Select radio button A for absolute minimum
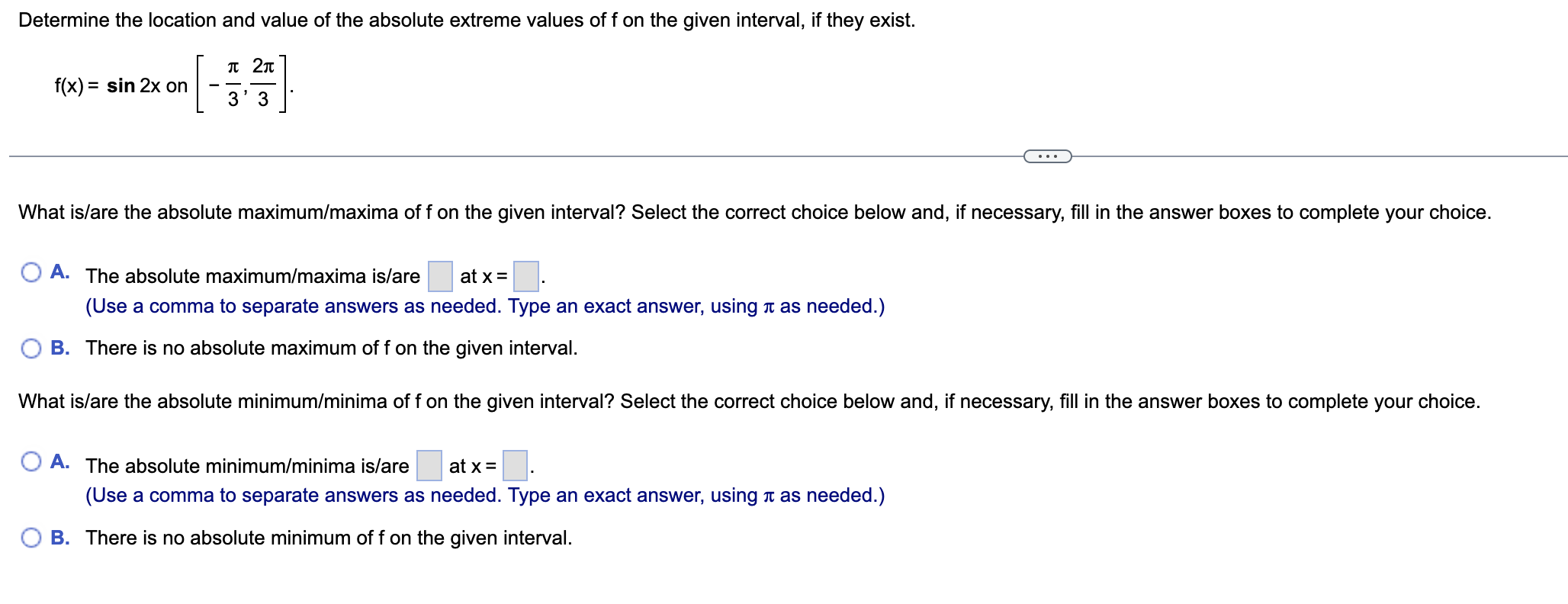The height and width of the screenshot is (604, 1568). click(31, 461)
